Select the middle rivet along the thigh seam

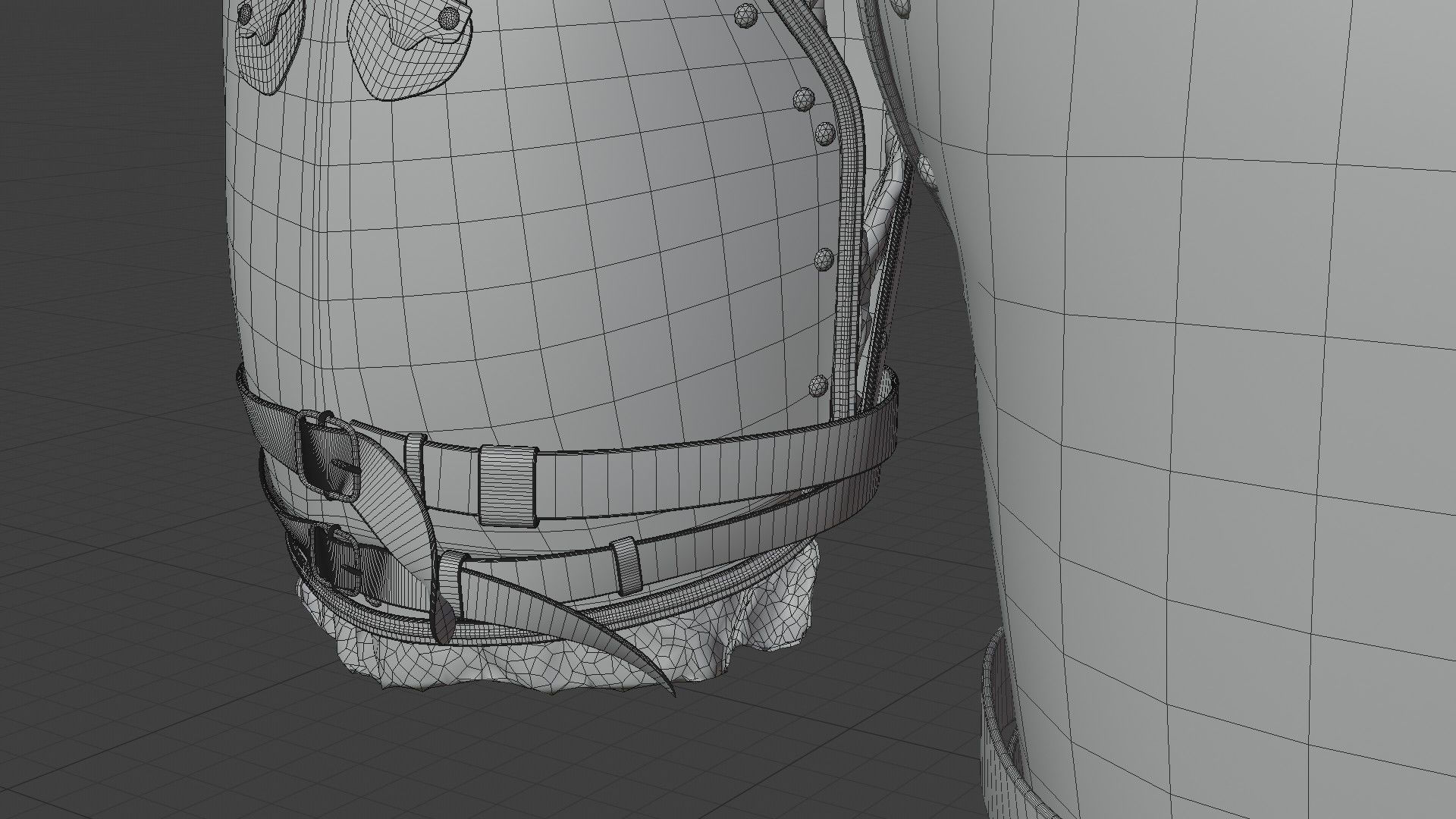pos(824,260)
